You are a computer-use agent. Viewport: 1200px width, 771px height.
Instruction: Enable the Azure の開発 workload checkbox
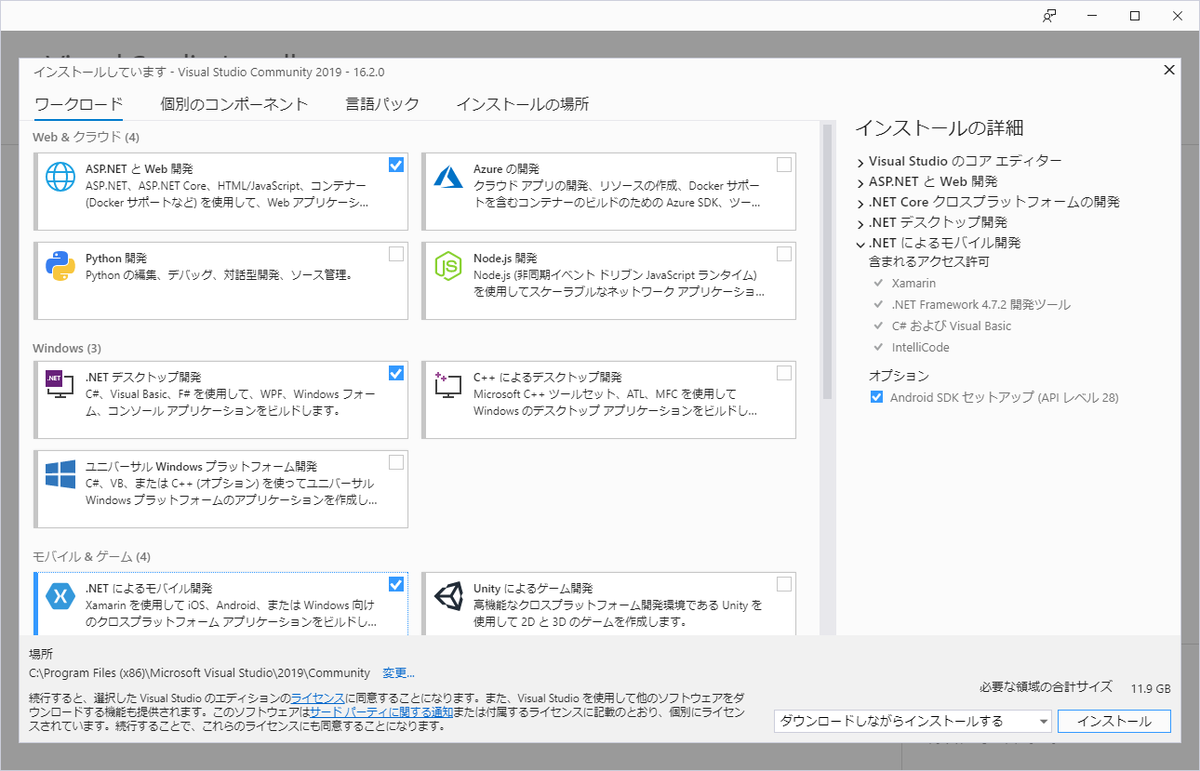[x=784, y=164]
